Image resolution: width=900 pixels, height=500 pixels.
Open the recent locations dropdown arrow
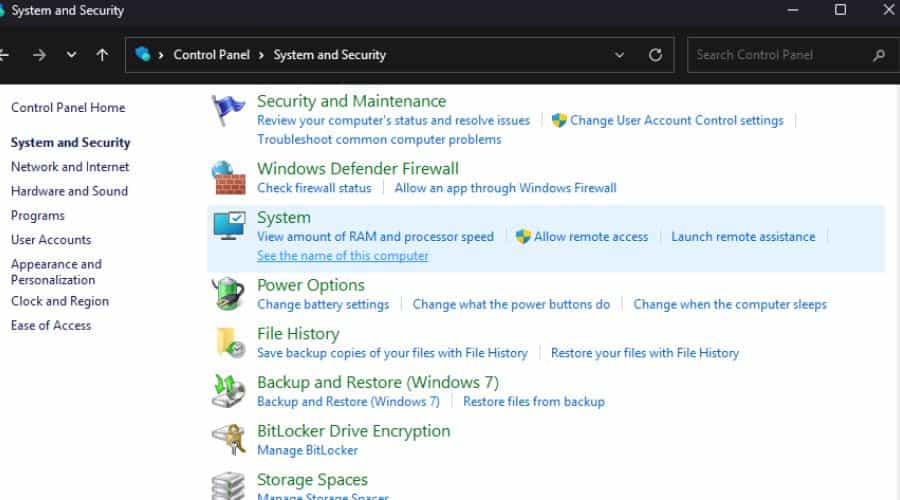click(x=71, y=55)
